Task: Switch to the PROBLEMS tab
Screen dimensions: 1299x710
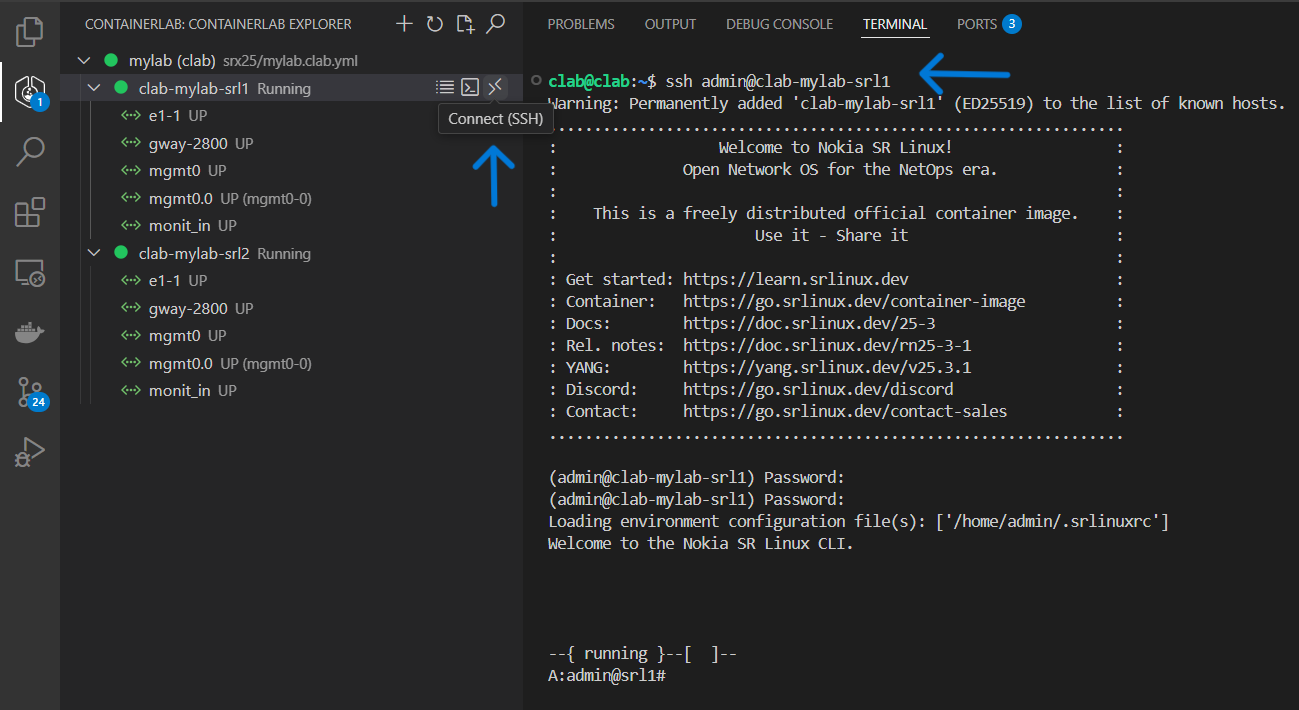Action: click(581, 24)
